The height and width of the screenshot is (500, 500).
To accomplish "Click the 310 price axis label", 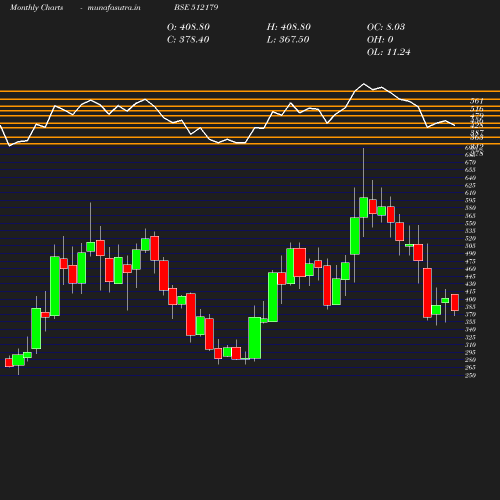I will click(470, 345).
